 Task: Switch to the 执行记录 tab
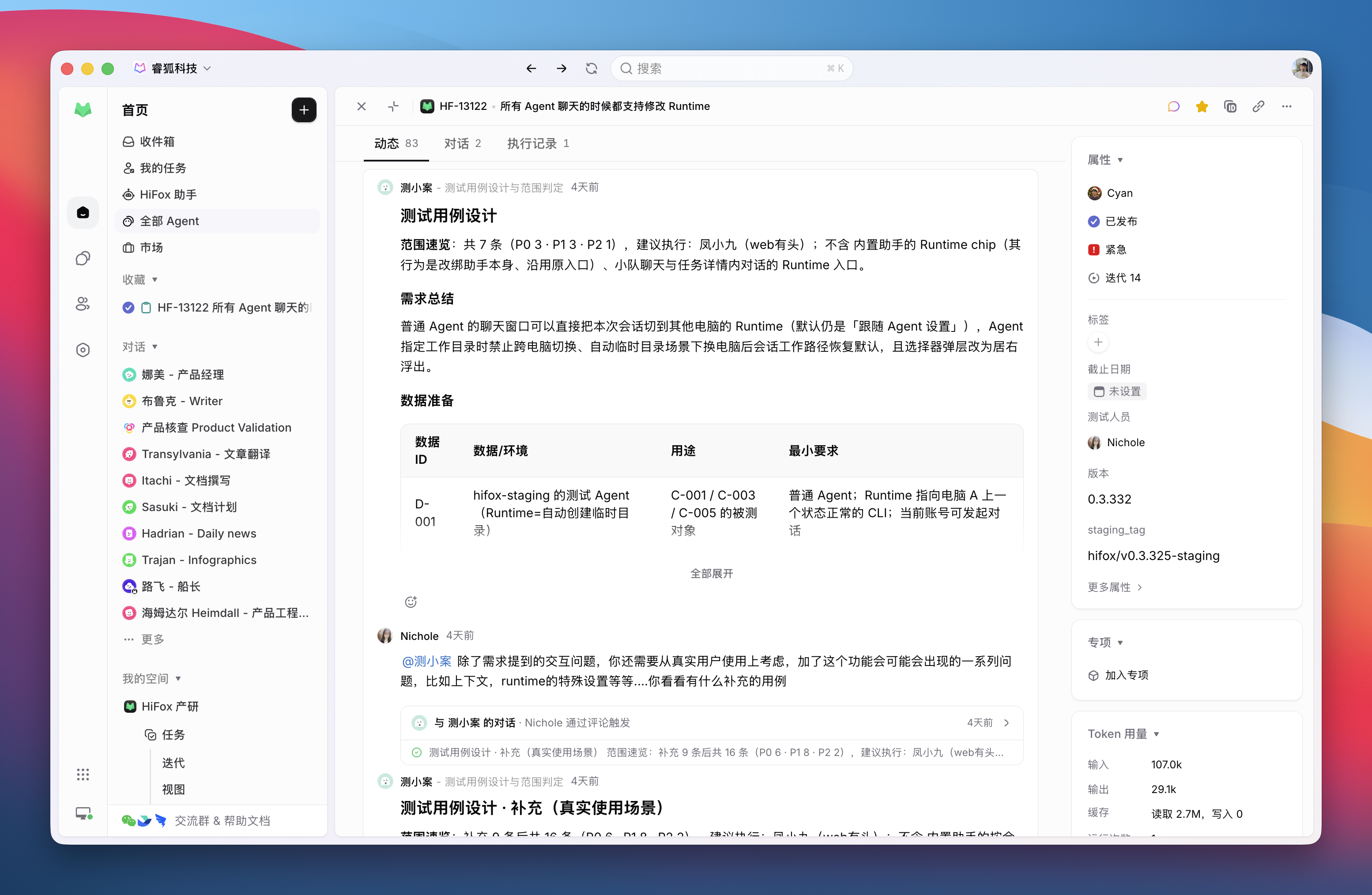pos(538,143)
